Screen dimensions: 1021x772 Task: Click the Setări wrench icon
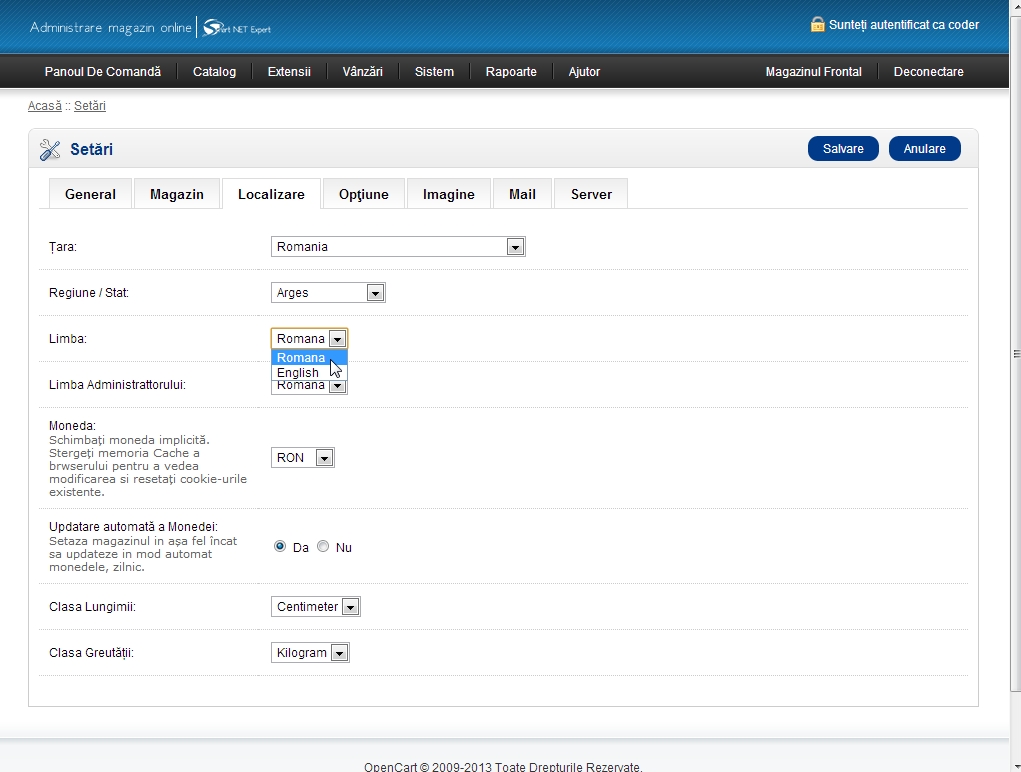[x=50, y=150]
